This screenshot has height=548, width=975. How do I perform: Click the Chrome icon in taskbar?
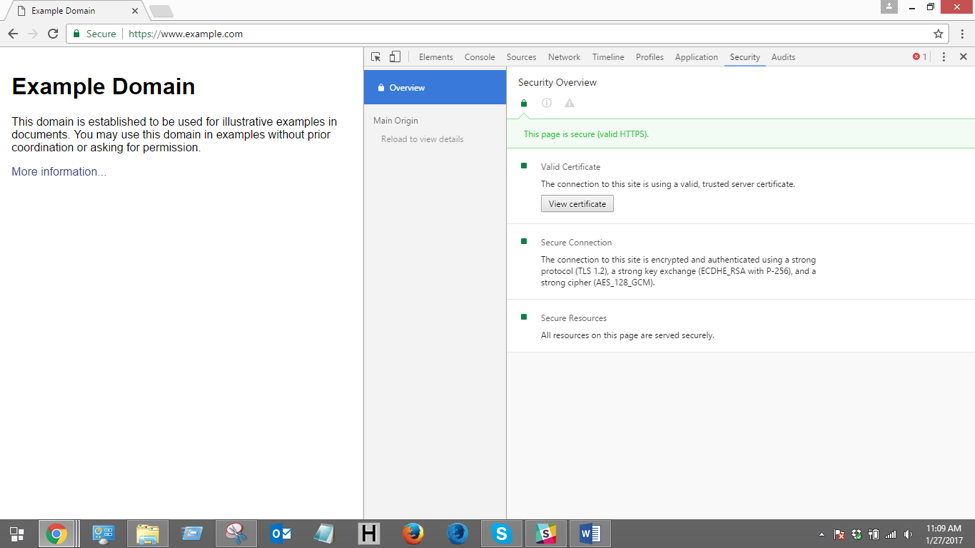(x=57, y=534)
